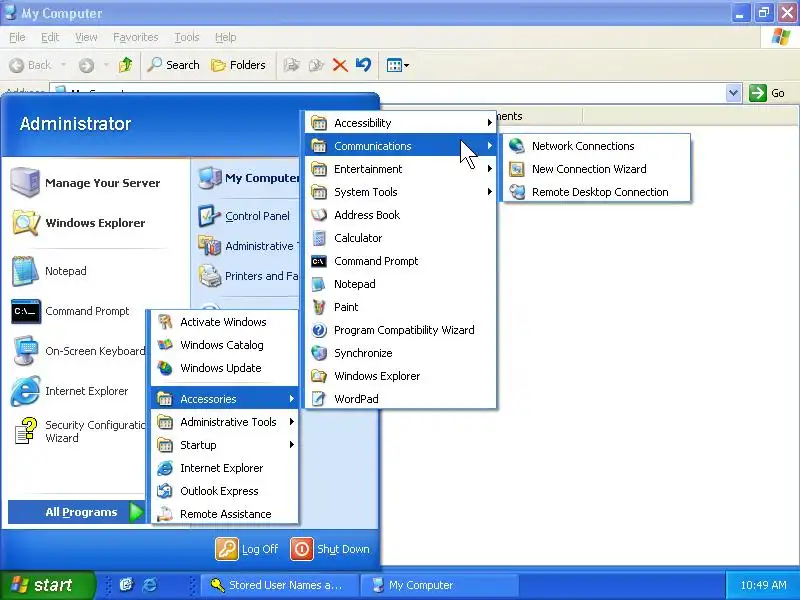Click the Shut Down button

tap(330, 549)
